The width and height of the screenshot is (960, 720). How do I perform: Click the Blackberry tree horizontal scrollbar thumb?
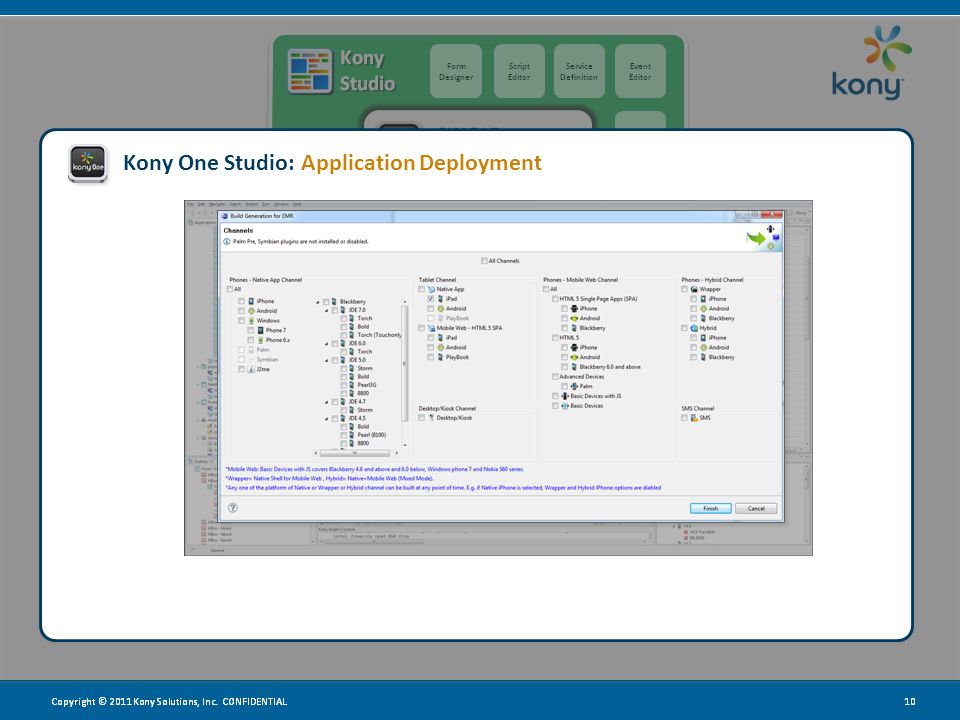pos(354,453)
